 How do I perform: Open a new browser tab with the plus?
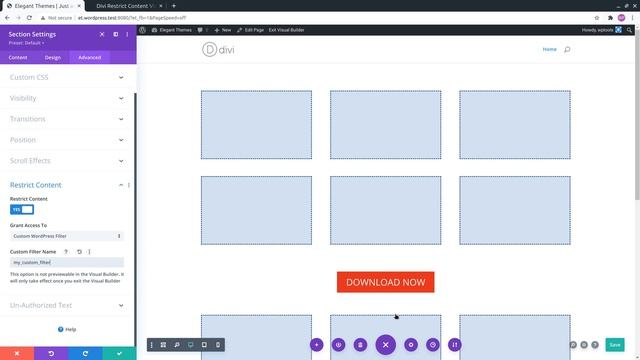[x=174, y=6]
